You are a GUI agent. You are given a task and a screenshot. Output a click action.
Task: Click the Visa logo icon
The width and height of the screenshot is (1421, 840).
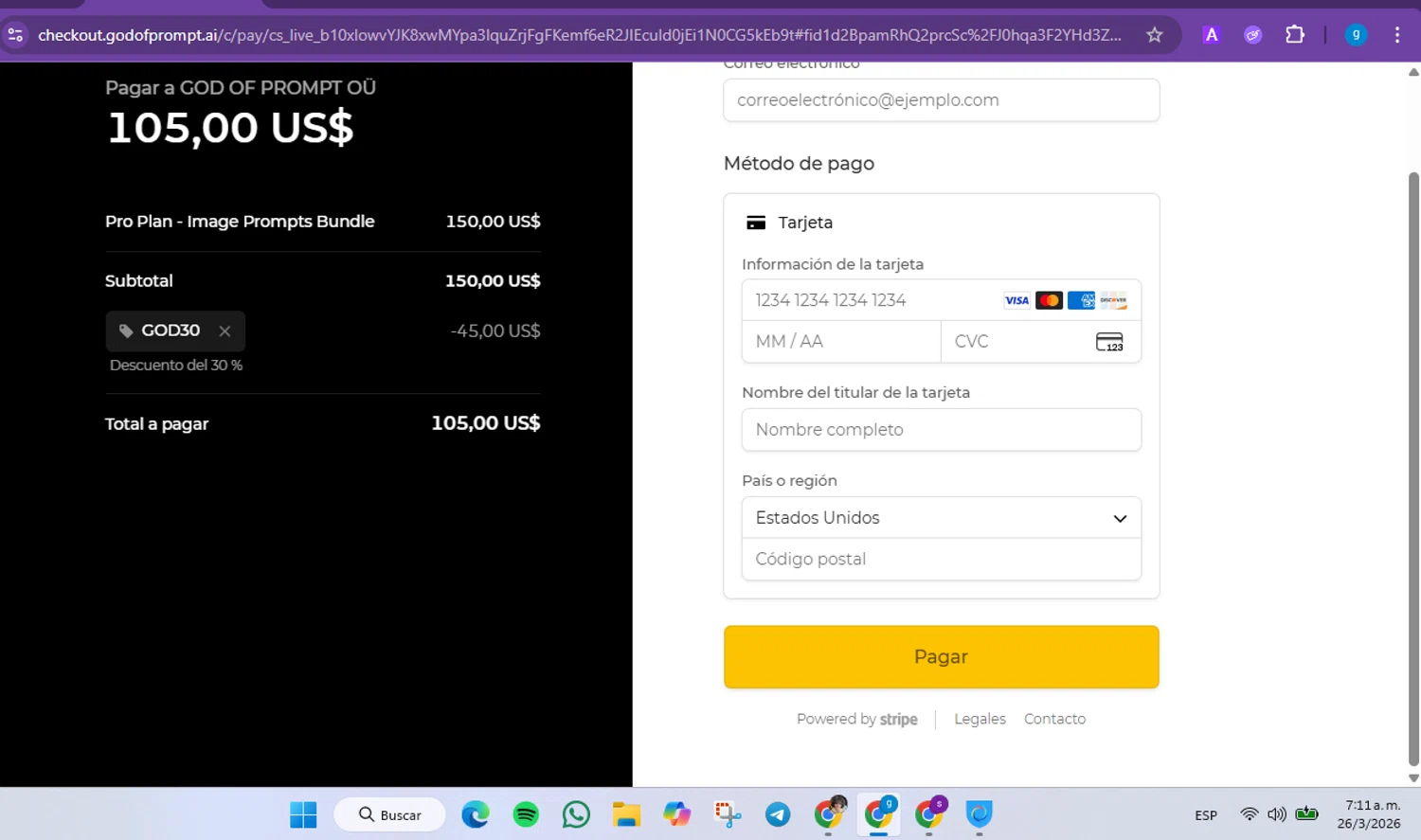click(1016, 300)
